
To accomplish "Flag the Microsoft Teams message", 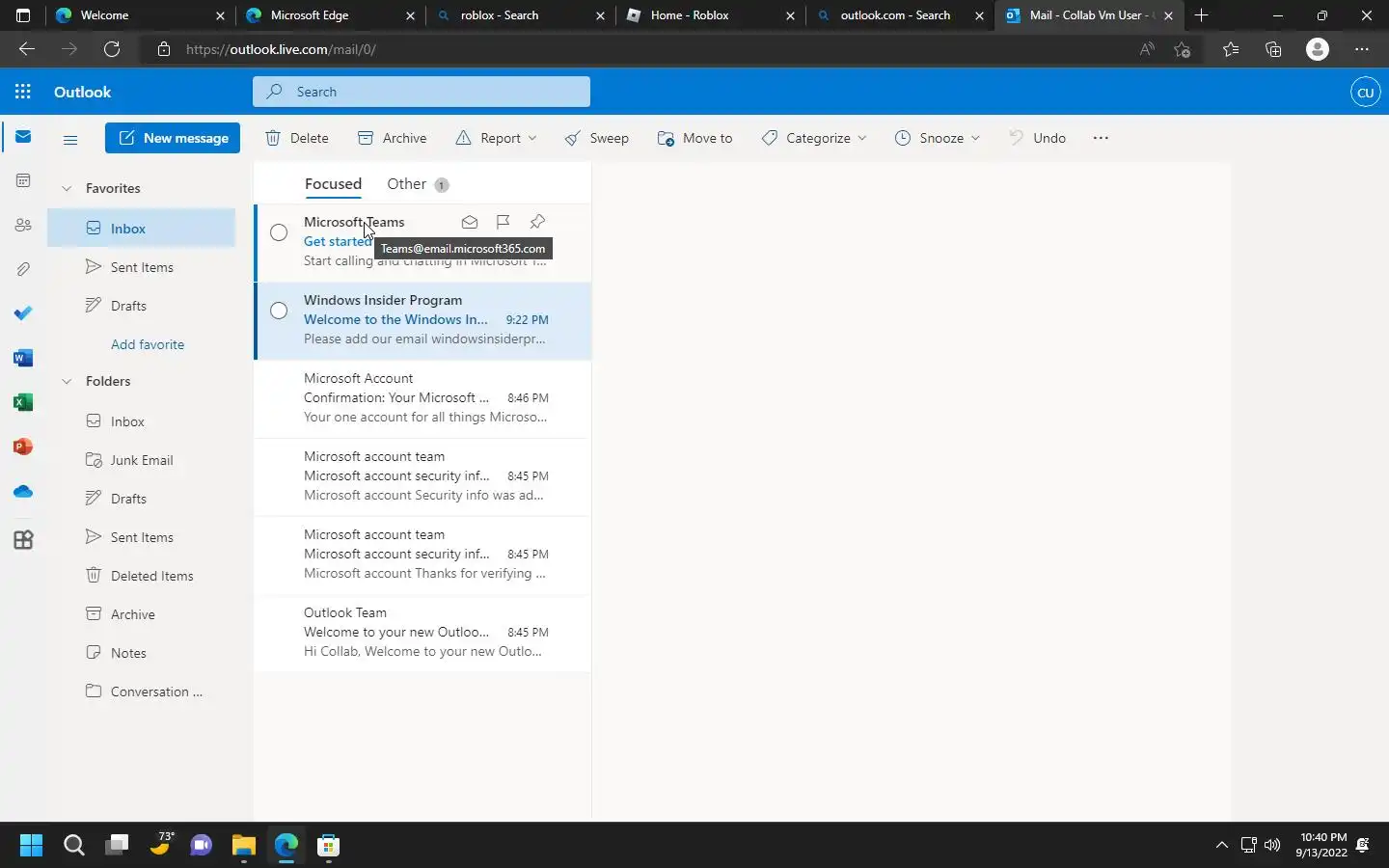I will [x=503, y=222].
